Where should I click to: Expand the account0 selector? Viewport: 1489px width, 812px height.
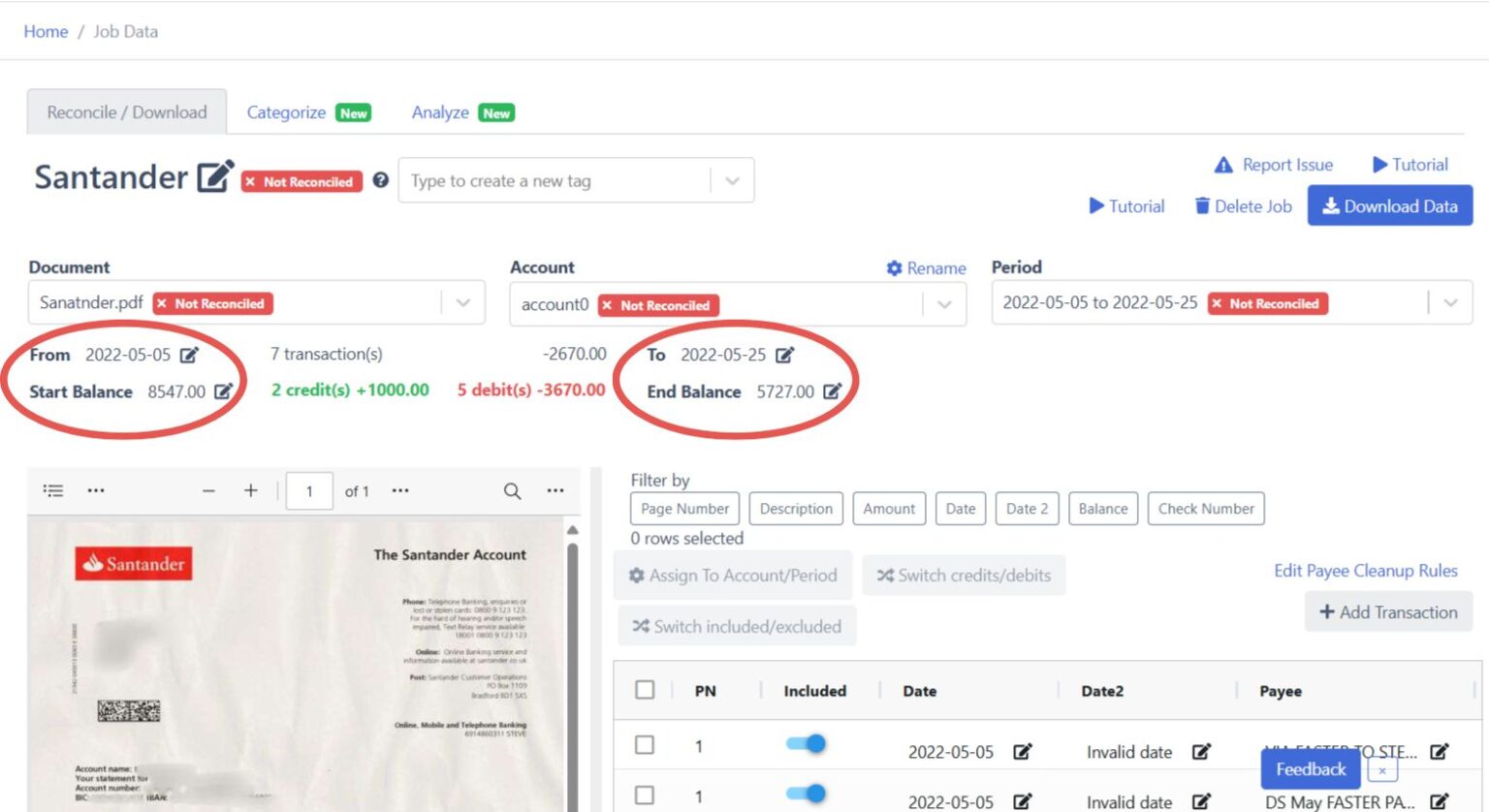tap(944, 303)
